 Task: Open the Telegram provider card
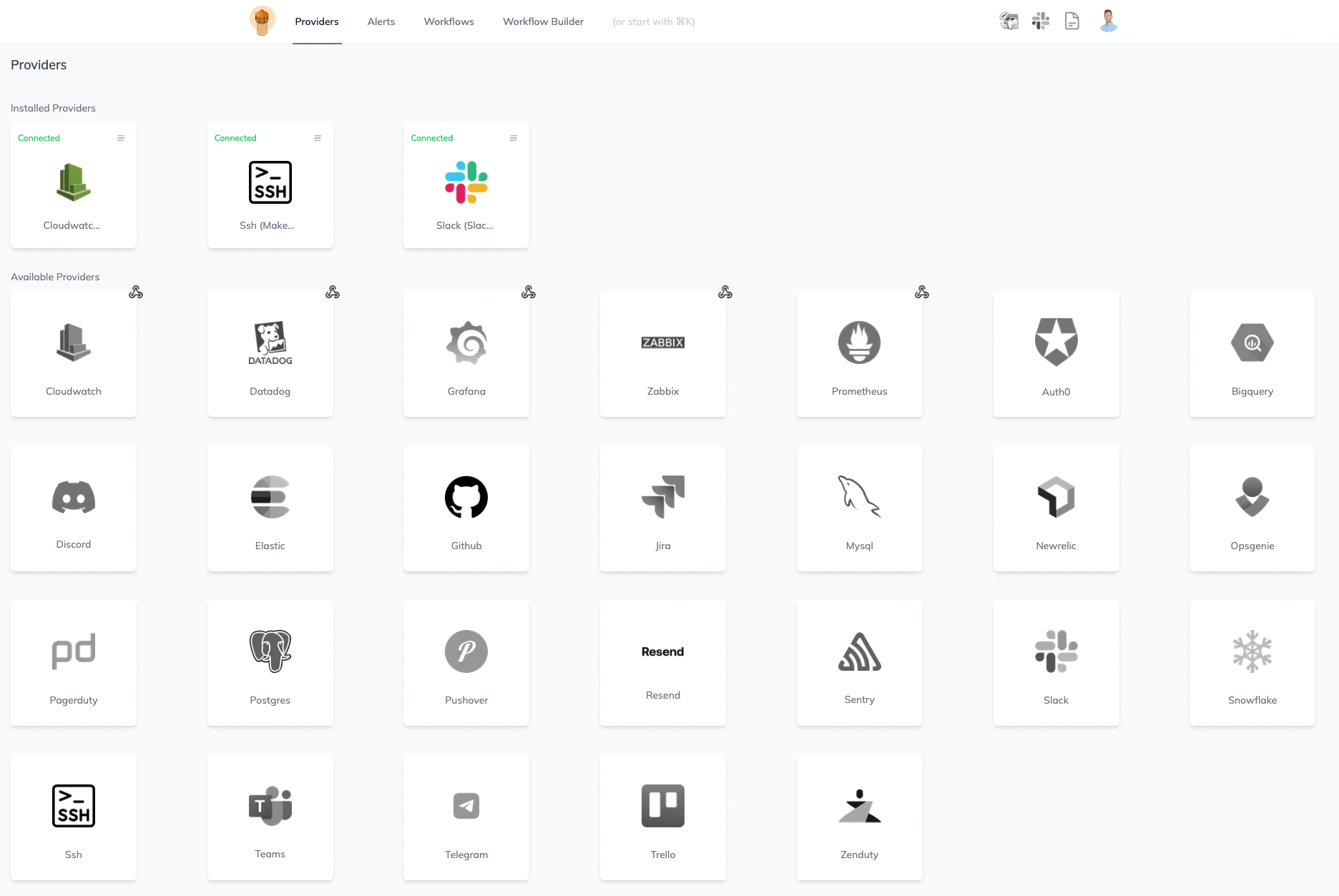click(466, 817)
